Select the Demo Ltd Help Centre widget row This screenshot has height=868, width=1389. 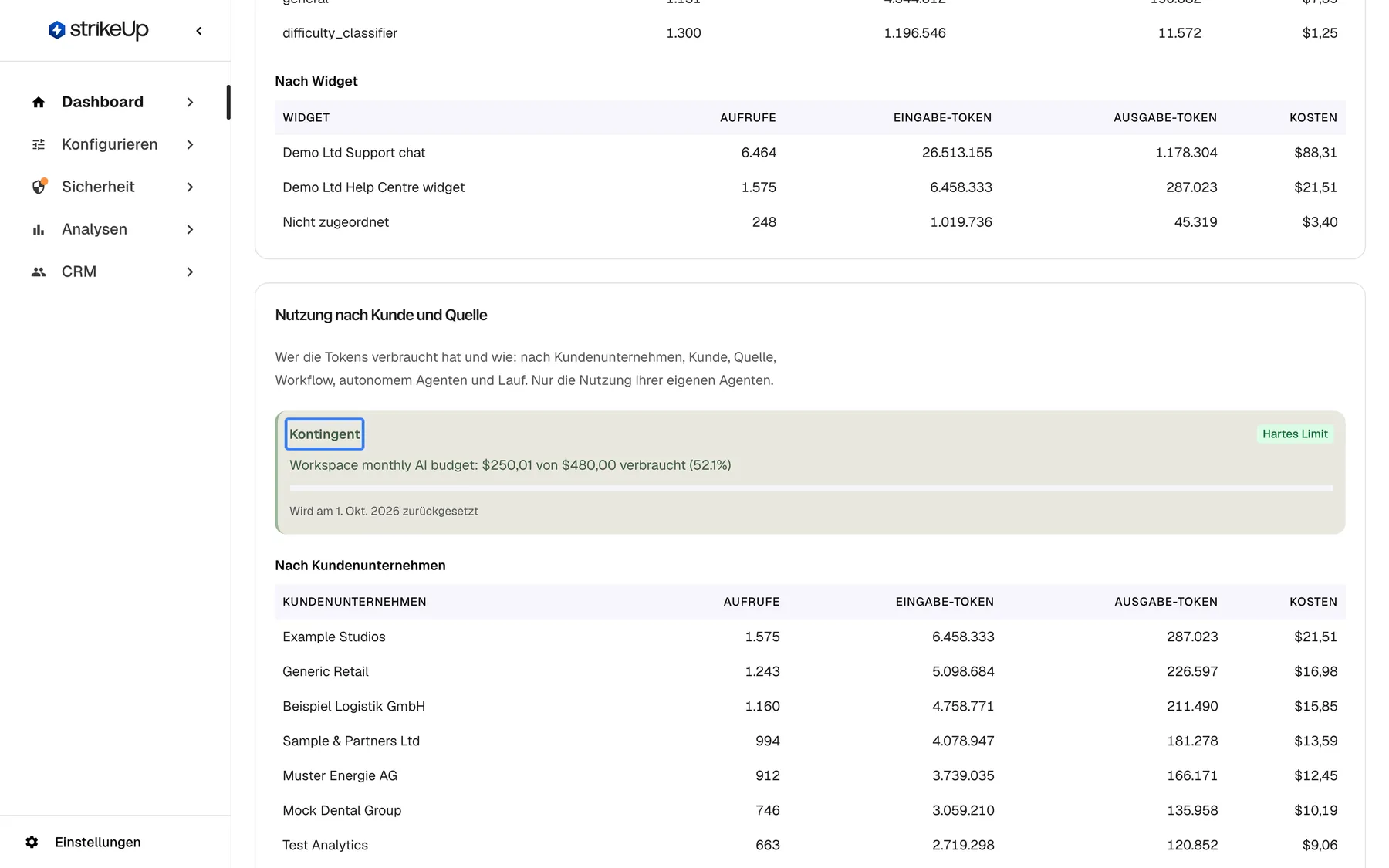click(810, 187)
